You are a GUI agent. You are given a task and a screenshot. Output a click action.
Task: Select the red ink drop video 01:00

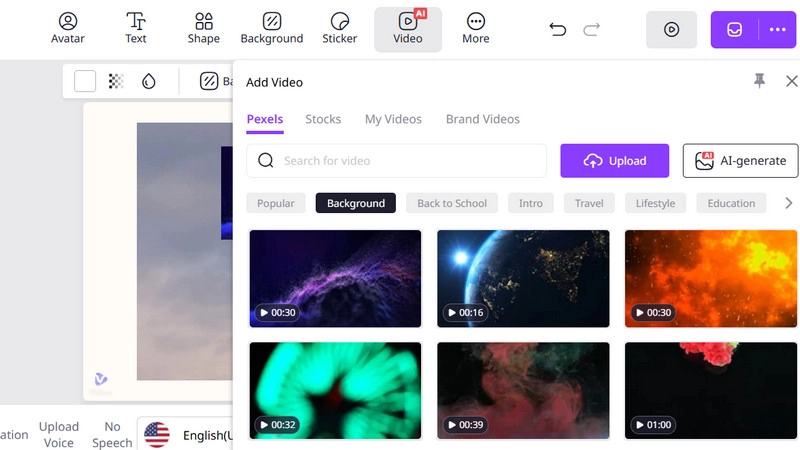click(711, 391)
